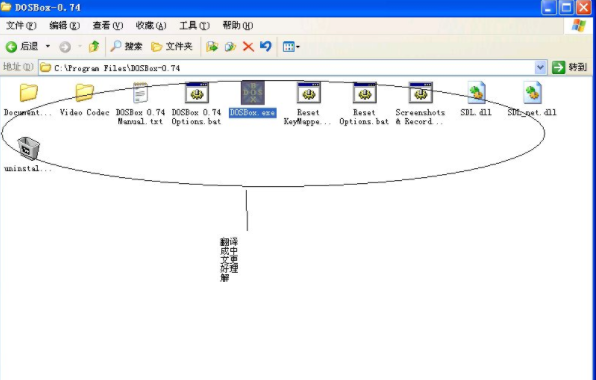
Task: Go up one folder level
Action: (94, 46)
